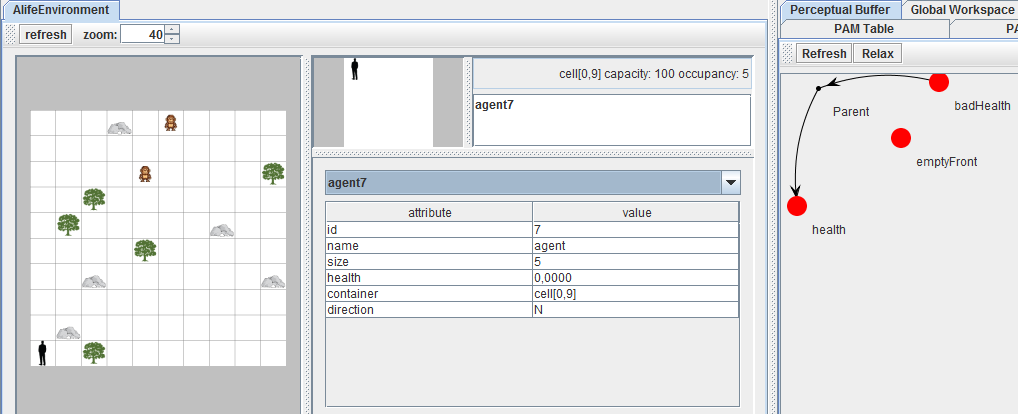This screenshot has height=414, width=1018.
Task: Select the monkey below the top row
Action: point(145,174)
